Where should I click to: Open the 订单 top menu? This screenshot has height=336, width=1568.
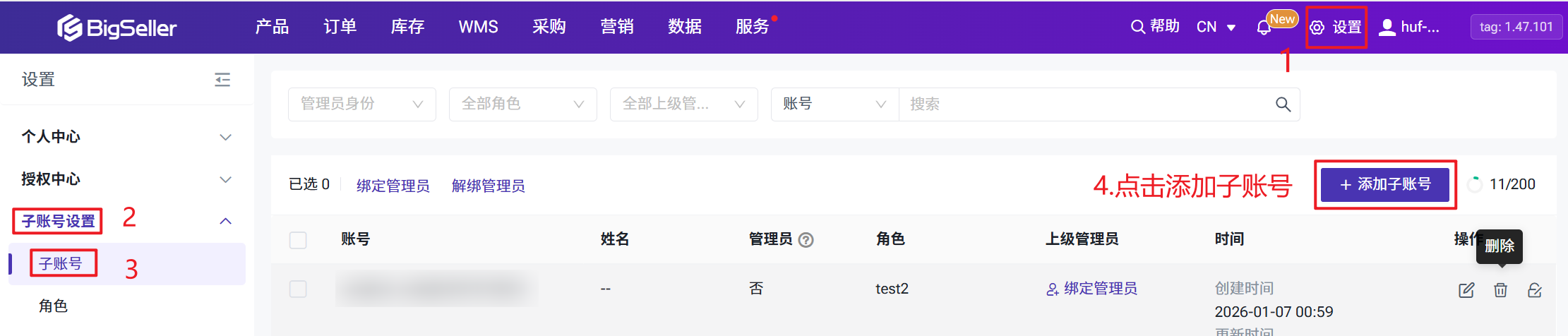coord(340,27)
